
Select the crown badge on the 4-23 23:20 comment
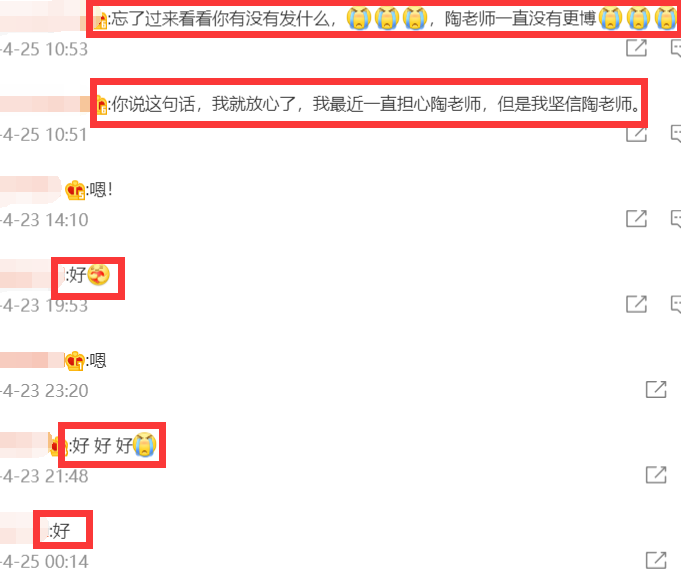pos(75,361)
